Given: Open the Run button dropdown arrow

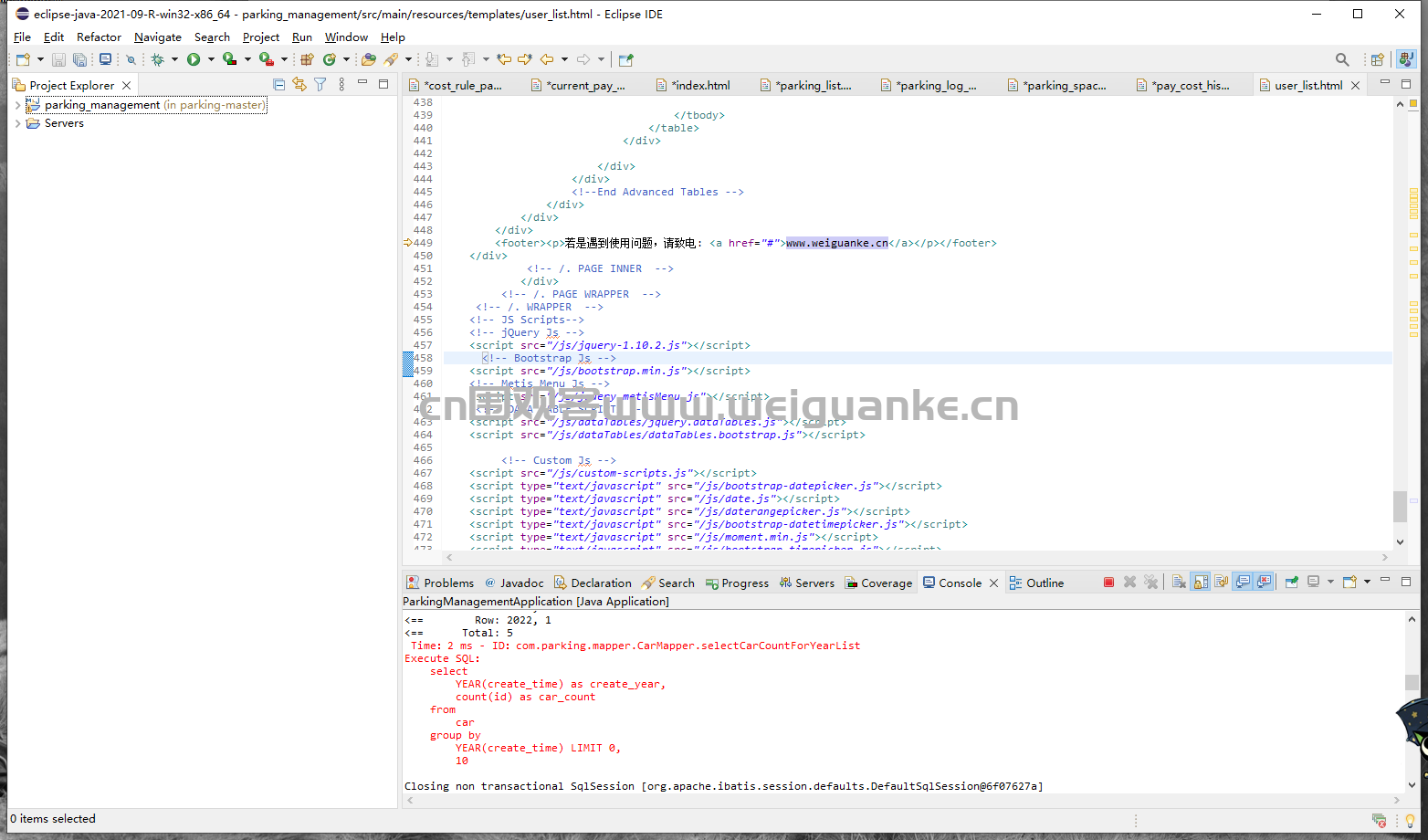Looking at the screenshot, I should [211, 59].
